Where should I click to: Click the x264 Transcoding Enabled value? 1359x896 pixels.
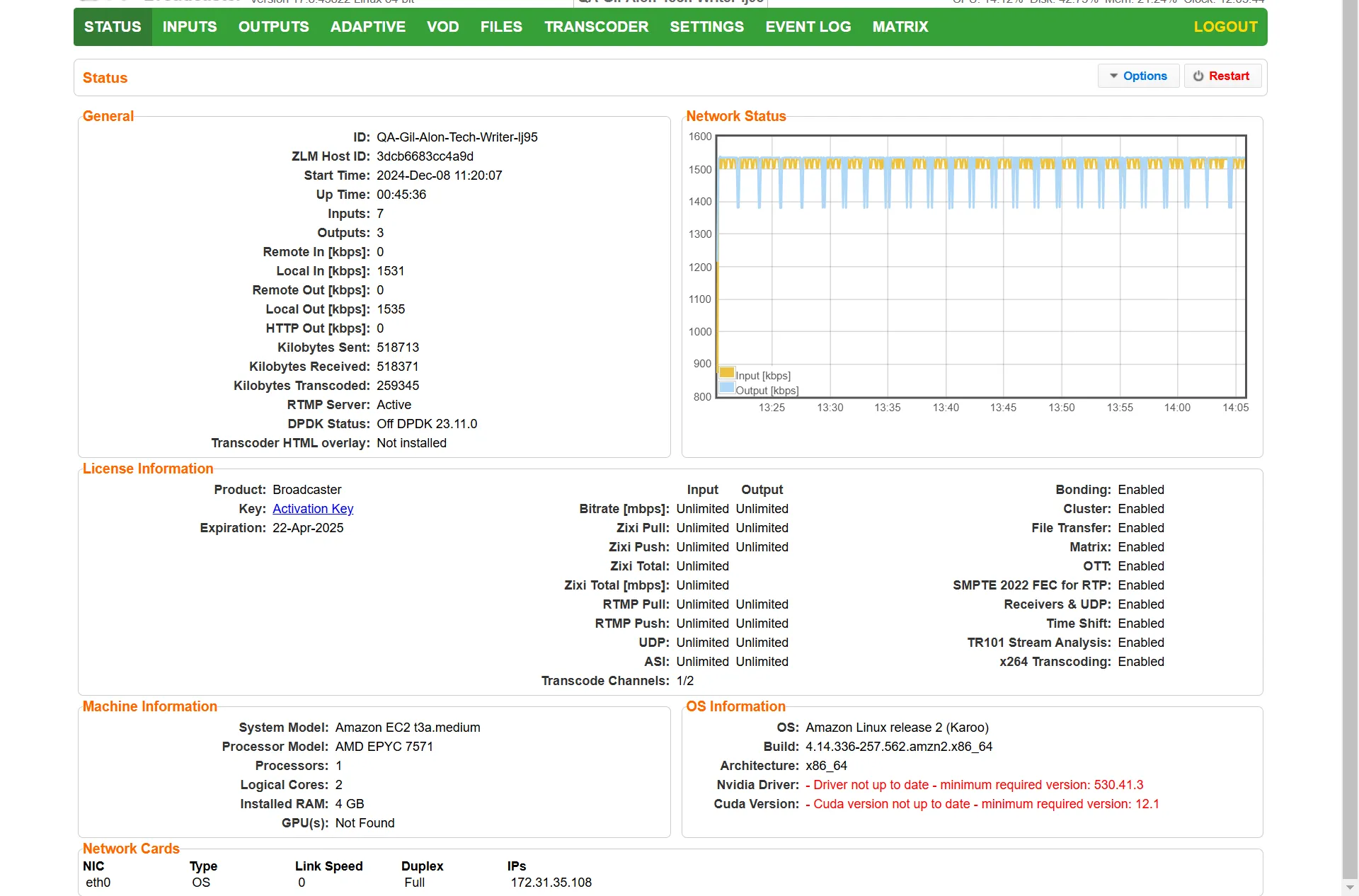(x=1141, y=662)
